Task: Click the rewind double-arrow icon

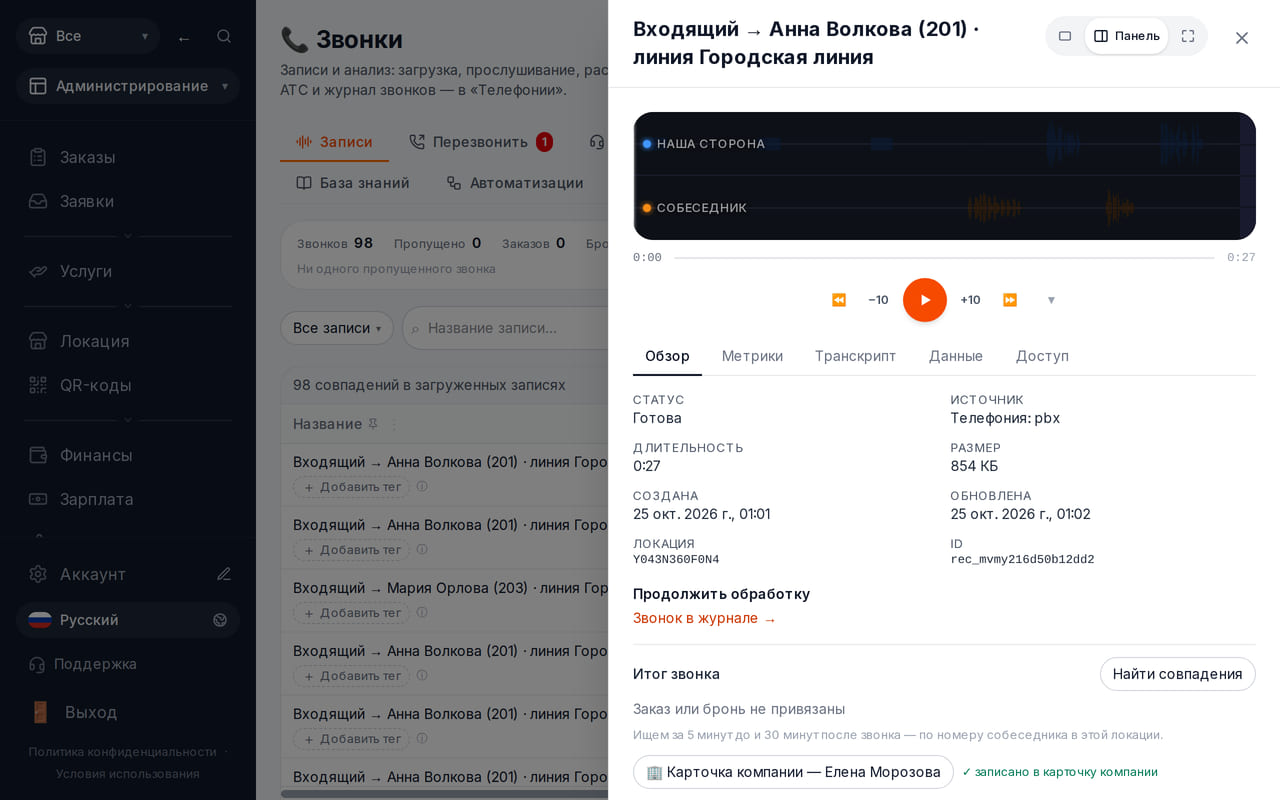Action: [x=839, y=300]
